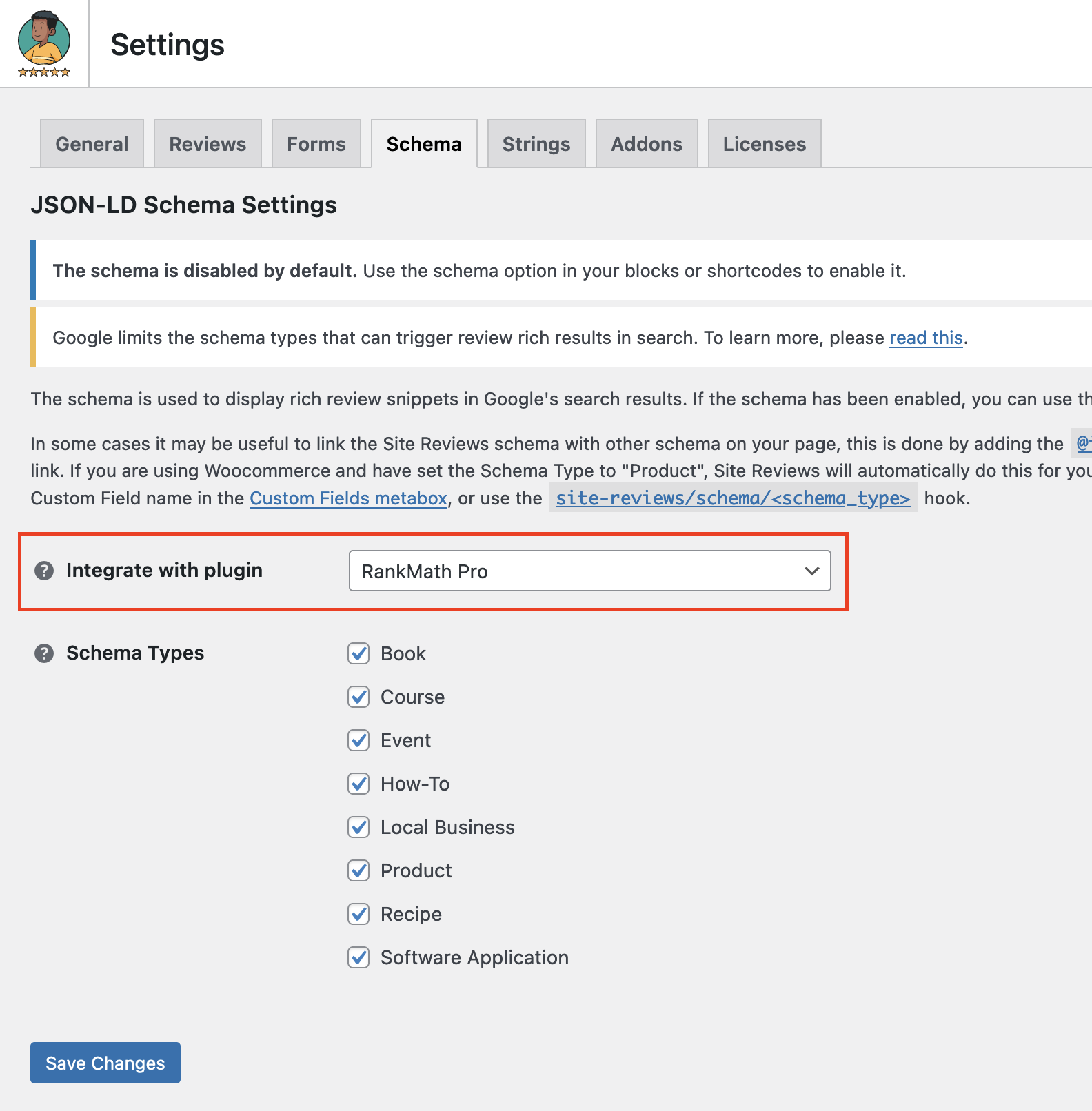This screenshot has height=1111, width=1092.
Task: Toggle the How-To checkbox
Action: click(x=358, y=784)
